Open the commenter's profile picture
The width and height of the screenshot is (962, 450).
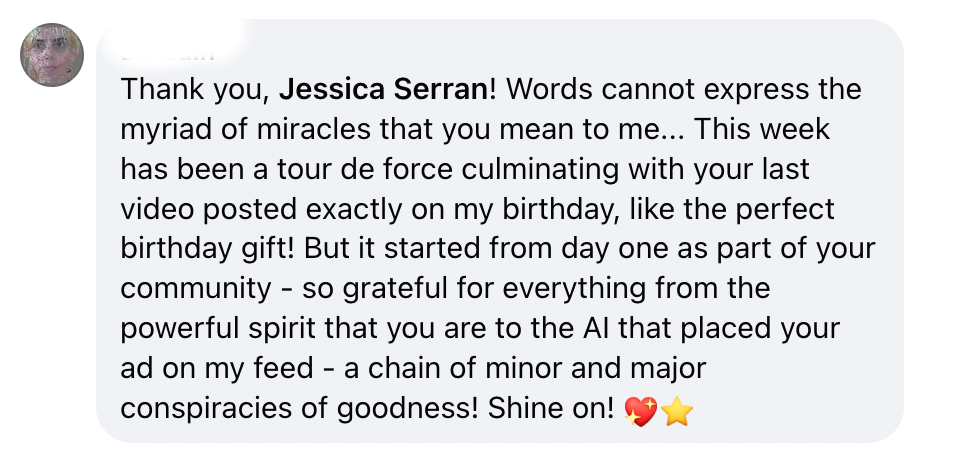pos(52,54)
